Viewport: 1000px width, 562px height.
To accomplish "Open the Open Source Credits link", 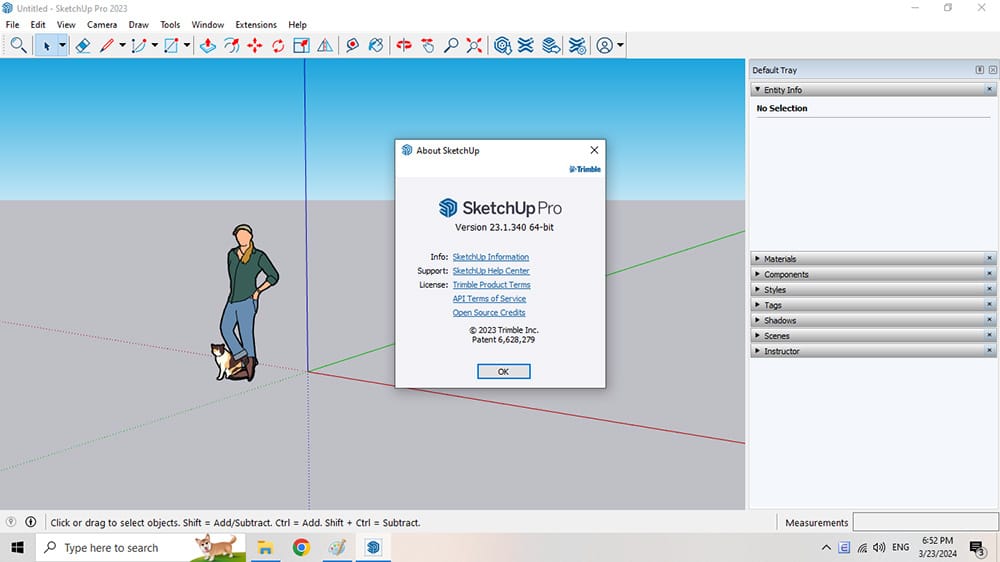I will coord(489,313).
